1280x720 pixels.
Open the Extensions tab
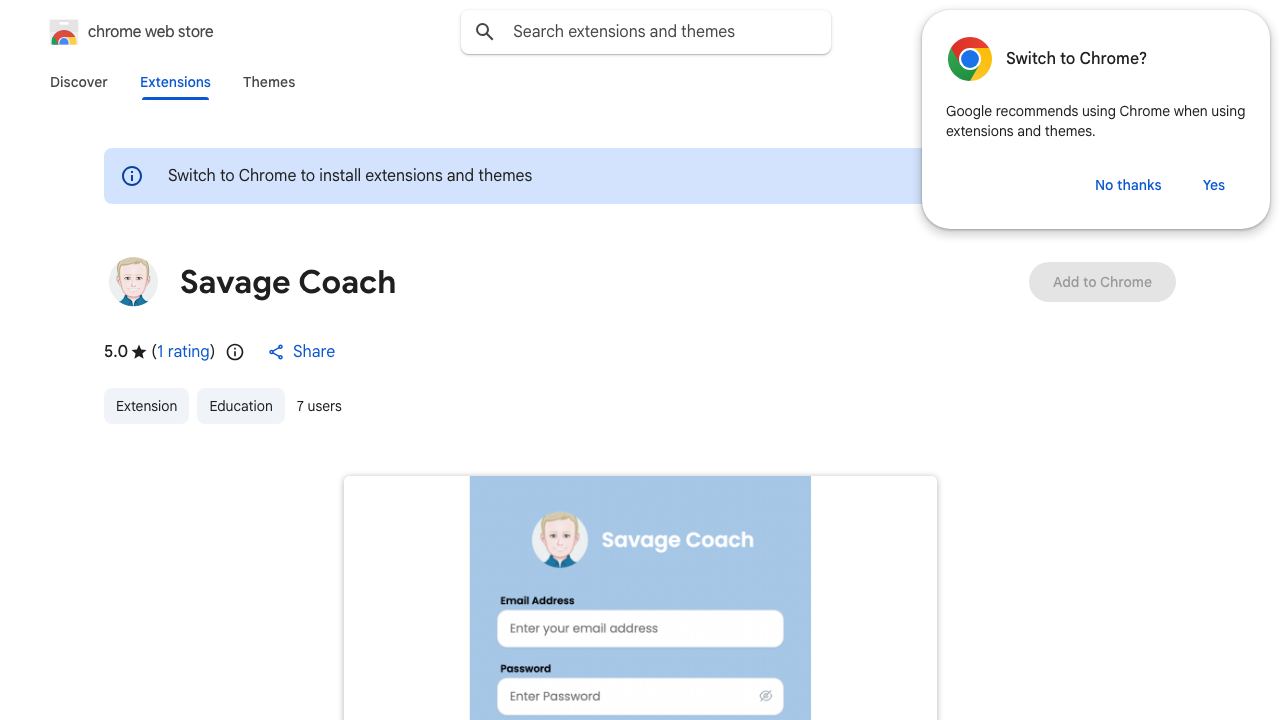coord(175,82)
